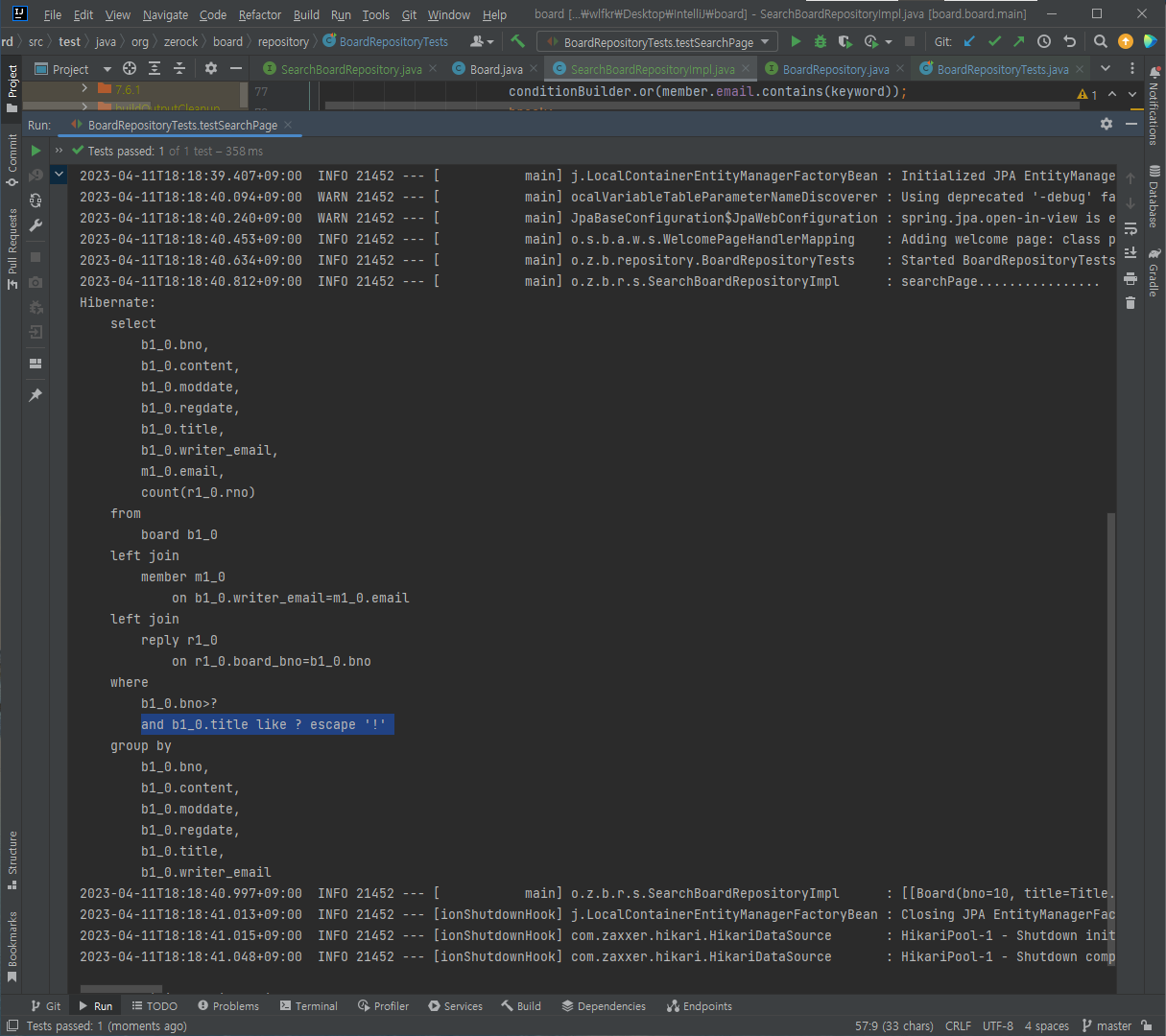The width and height of the screenshot is (1166, 1036).
Task: Toggle Pin Tab icon in Run panel
Action: (x=36, y=395)
